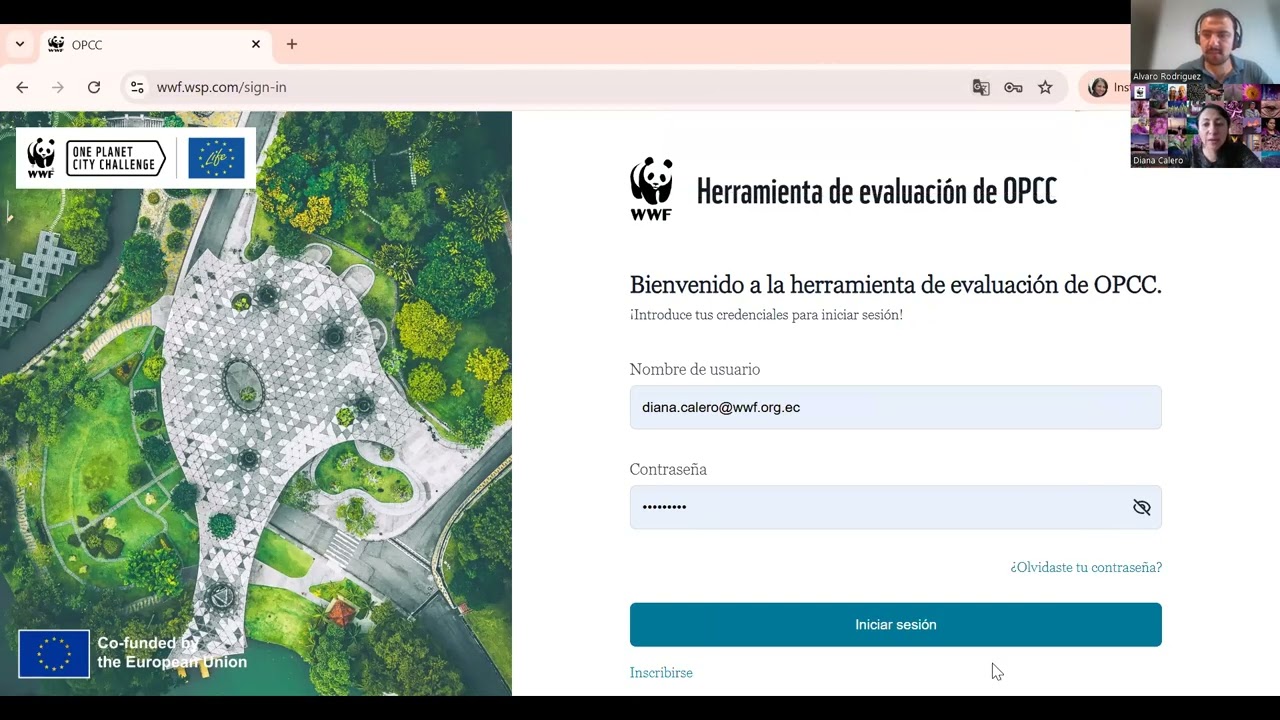Open the browser profile avatar

click(x=1098, y=87)
